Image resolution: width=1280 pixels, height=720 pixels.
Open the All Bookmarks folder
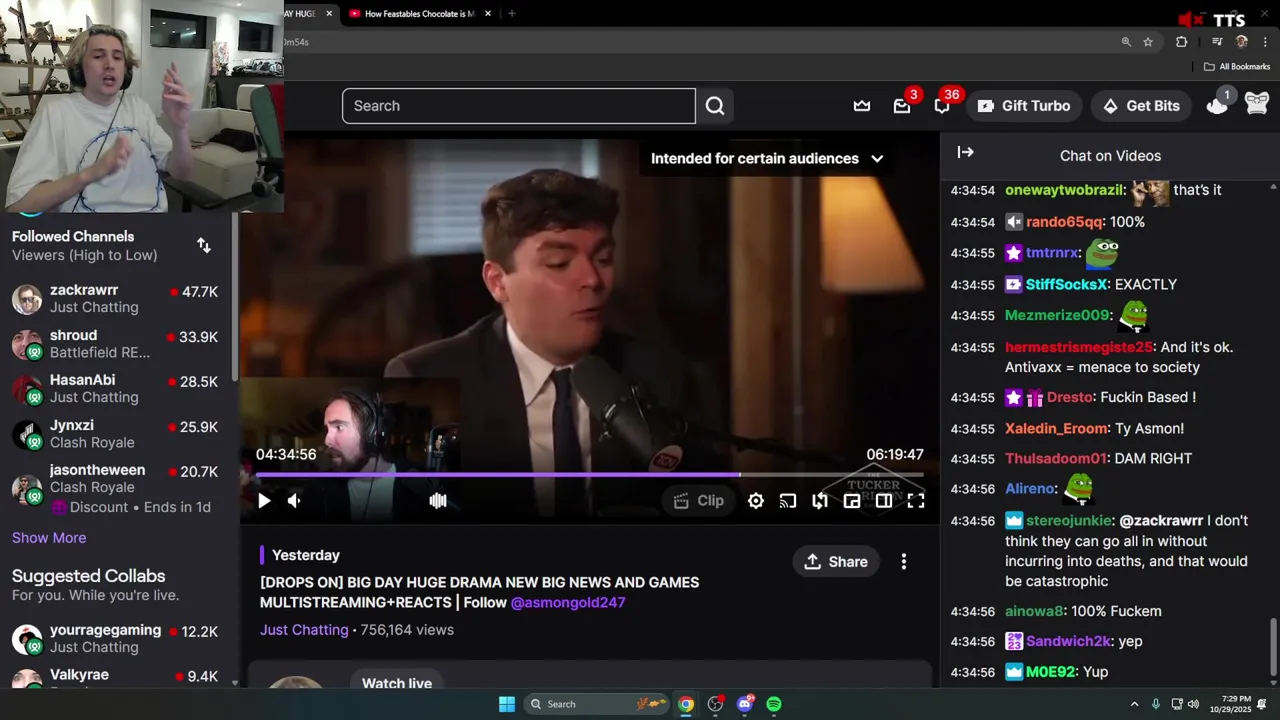(1237, 67)
